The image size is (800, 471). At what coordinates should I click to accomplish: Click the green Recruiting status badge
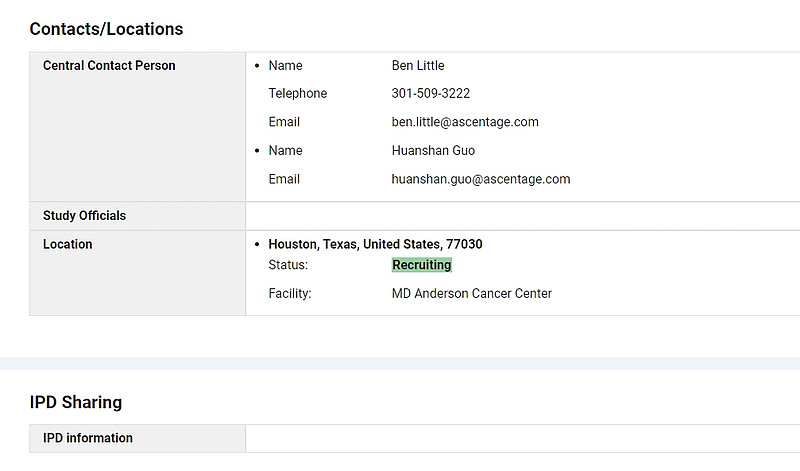pyautogui.click(x=421, y=265)
